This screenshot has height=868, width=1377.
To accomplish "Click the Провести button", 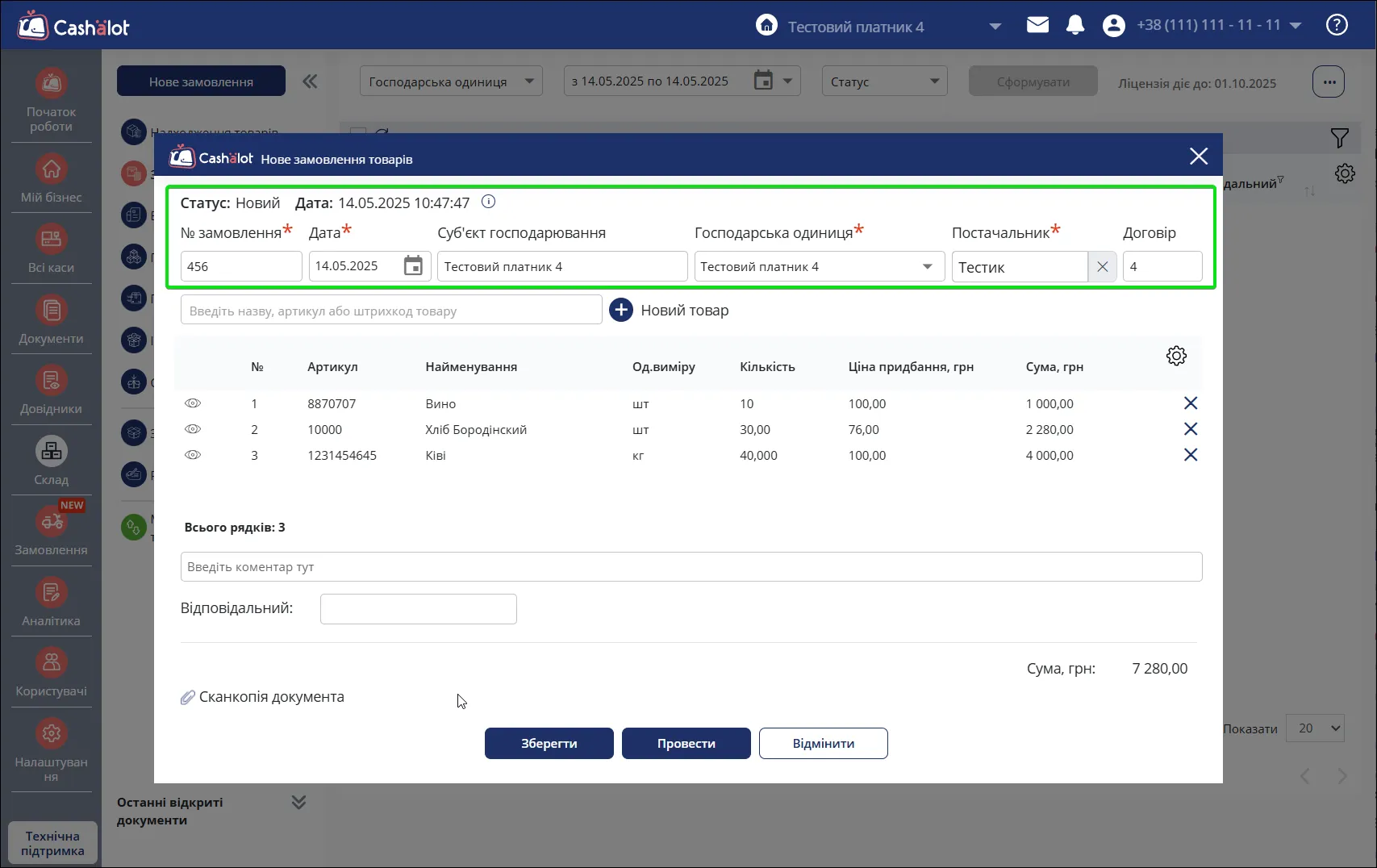I will point(686,743).
